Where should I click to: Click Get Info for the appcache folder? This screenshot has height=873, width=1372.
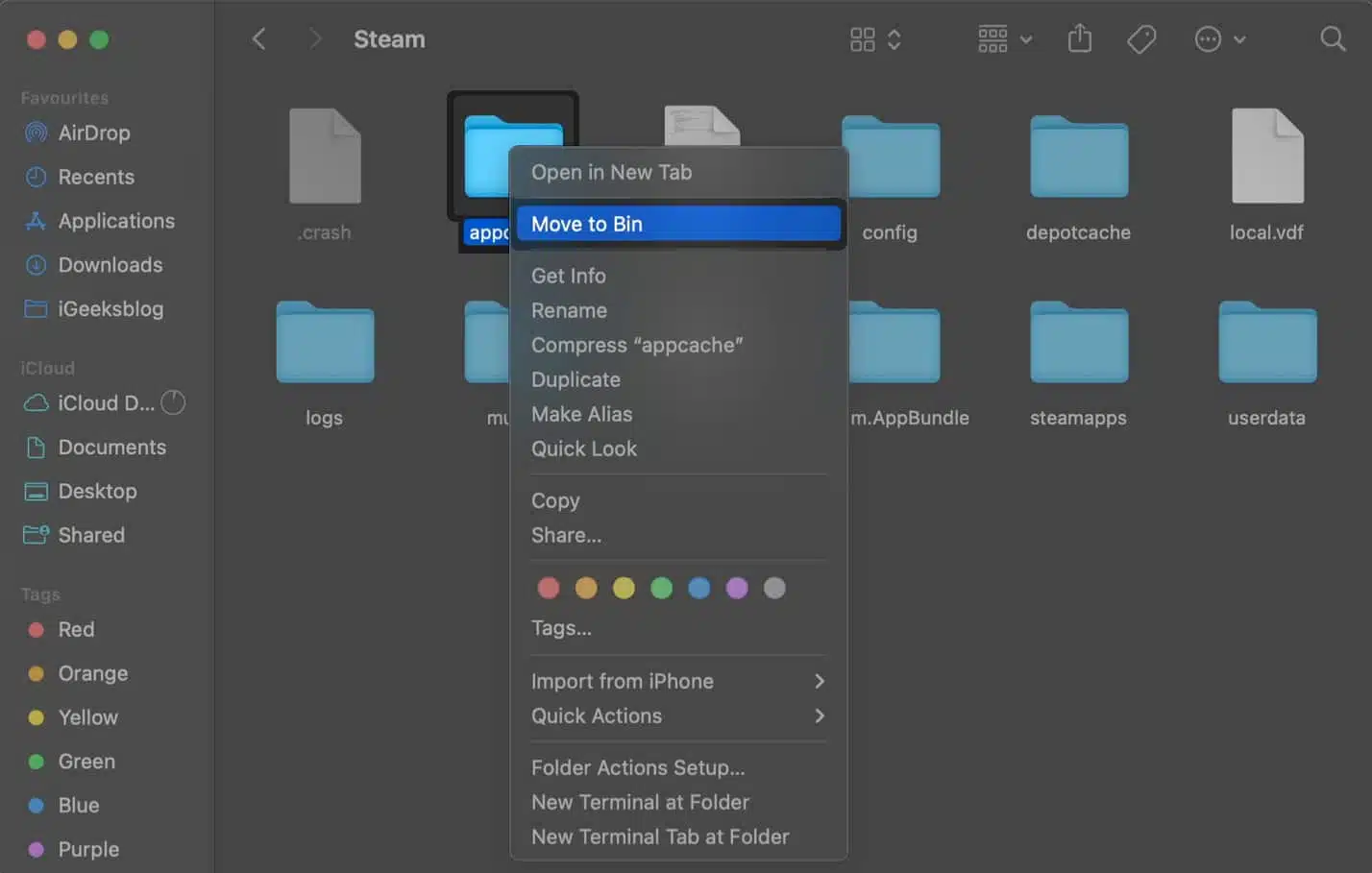tap(568, 276)
